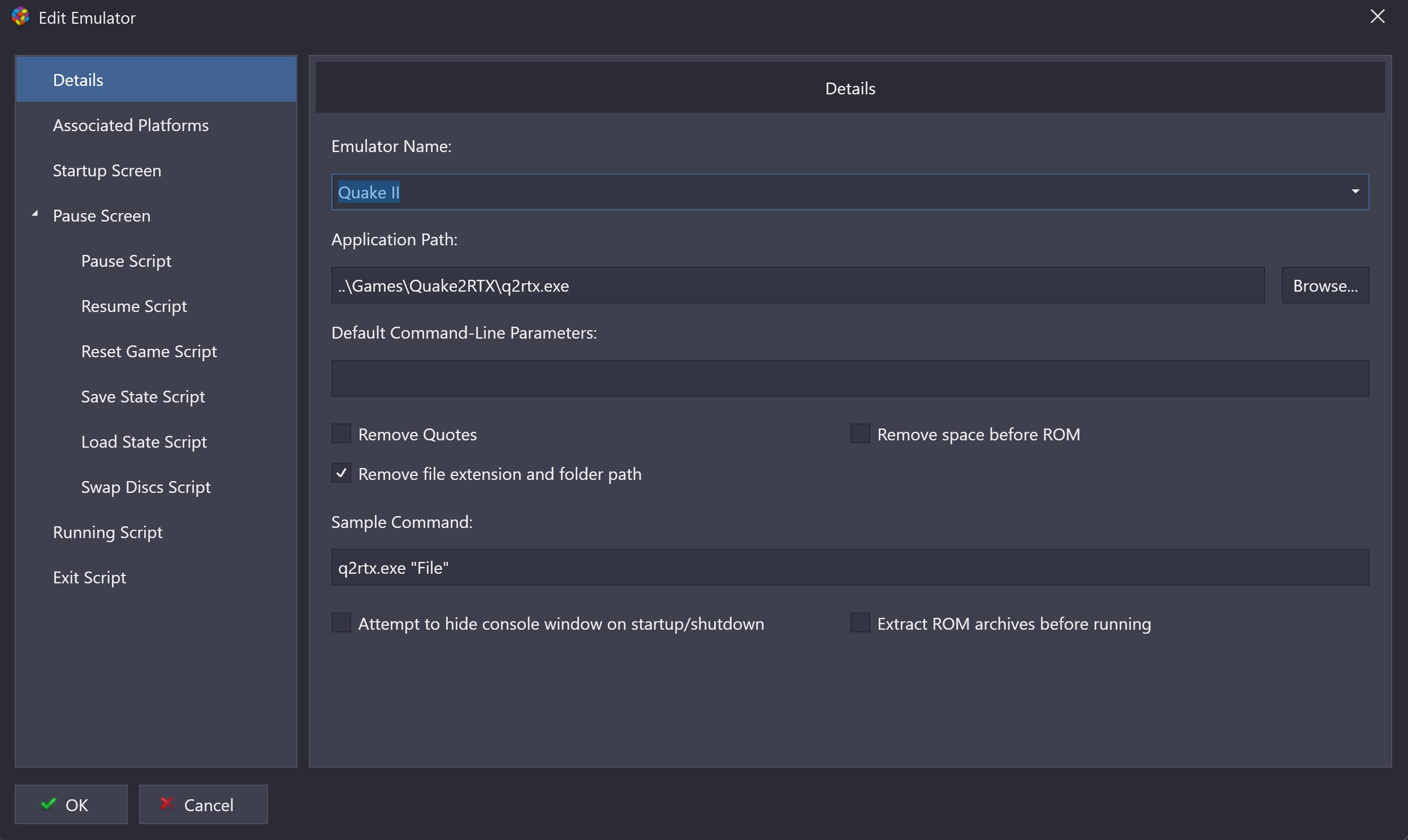Open Associated Platforms section

click(156, 125)
